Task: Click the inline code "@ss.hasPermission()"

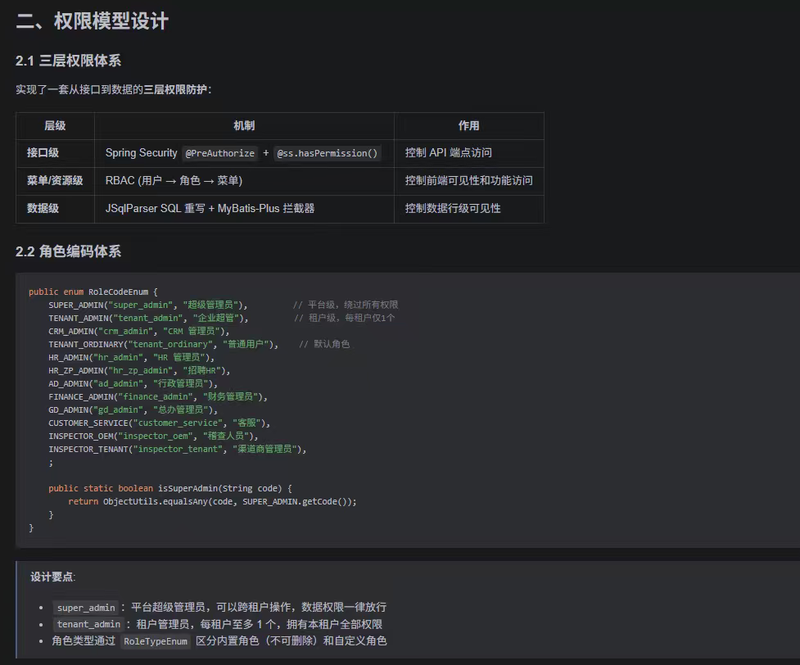Action: 327,153
